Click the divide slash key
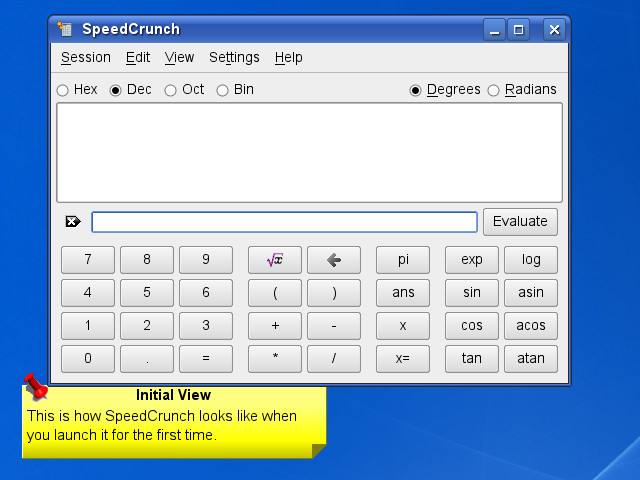Viewport: 640px width, 480px height. 334,359
